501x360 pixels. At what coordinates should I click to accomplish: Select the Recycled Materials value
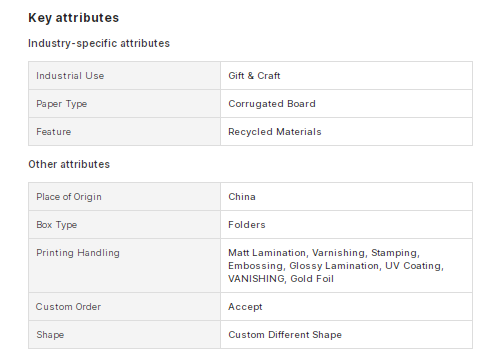275,132
